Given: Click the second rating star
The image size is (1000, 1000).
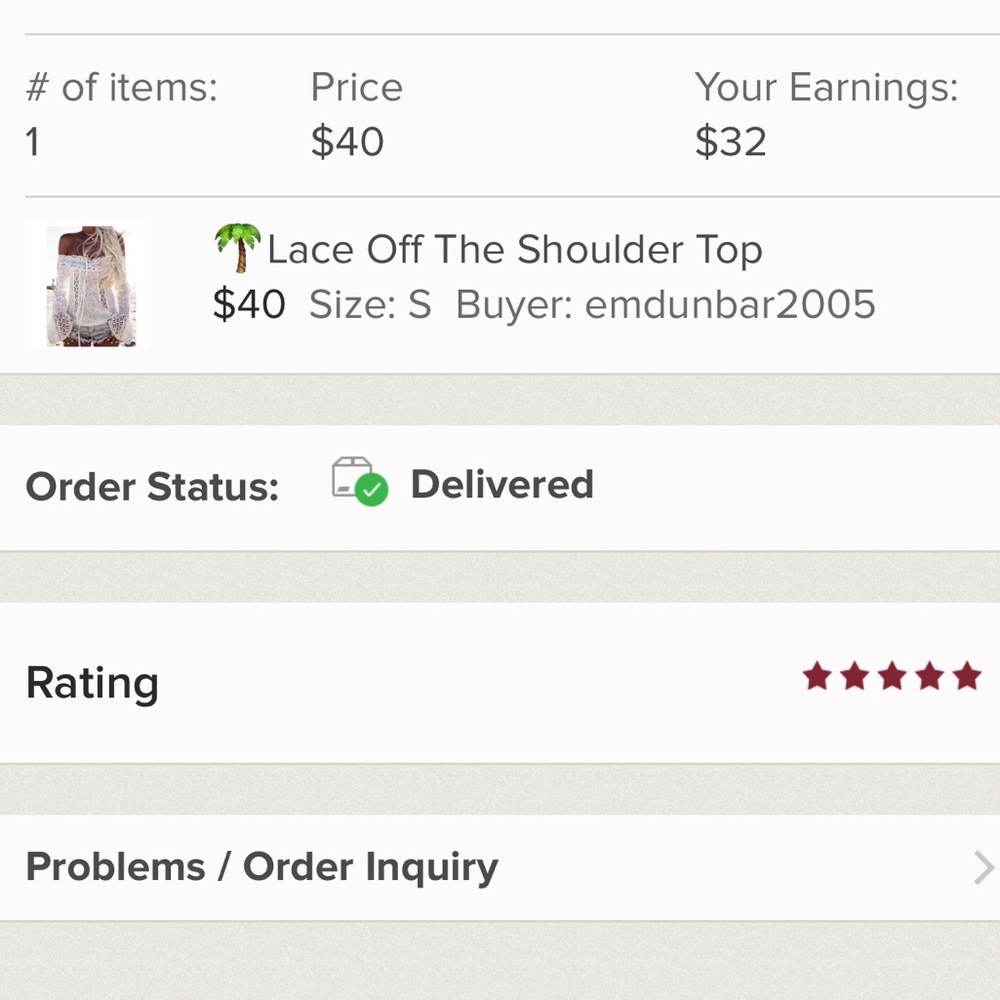Looking at the screenshot, I should pyautogui.click(x=855, y=676).
